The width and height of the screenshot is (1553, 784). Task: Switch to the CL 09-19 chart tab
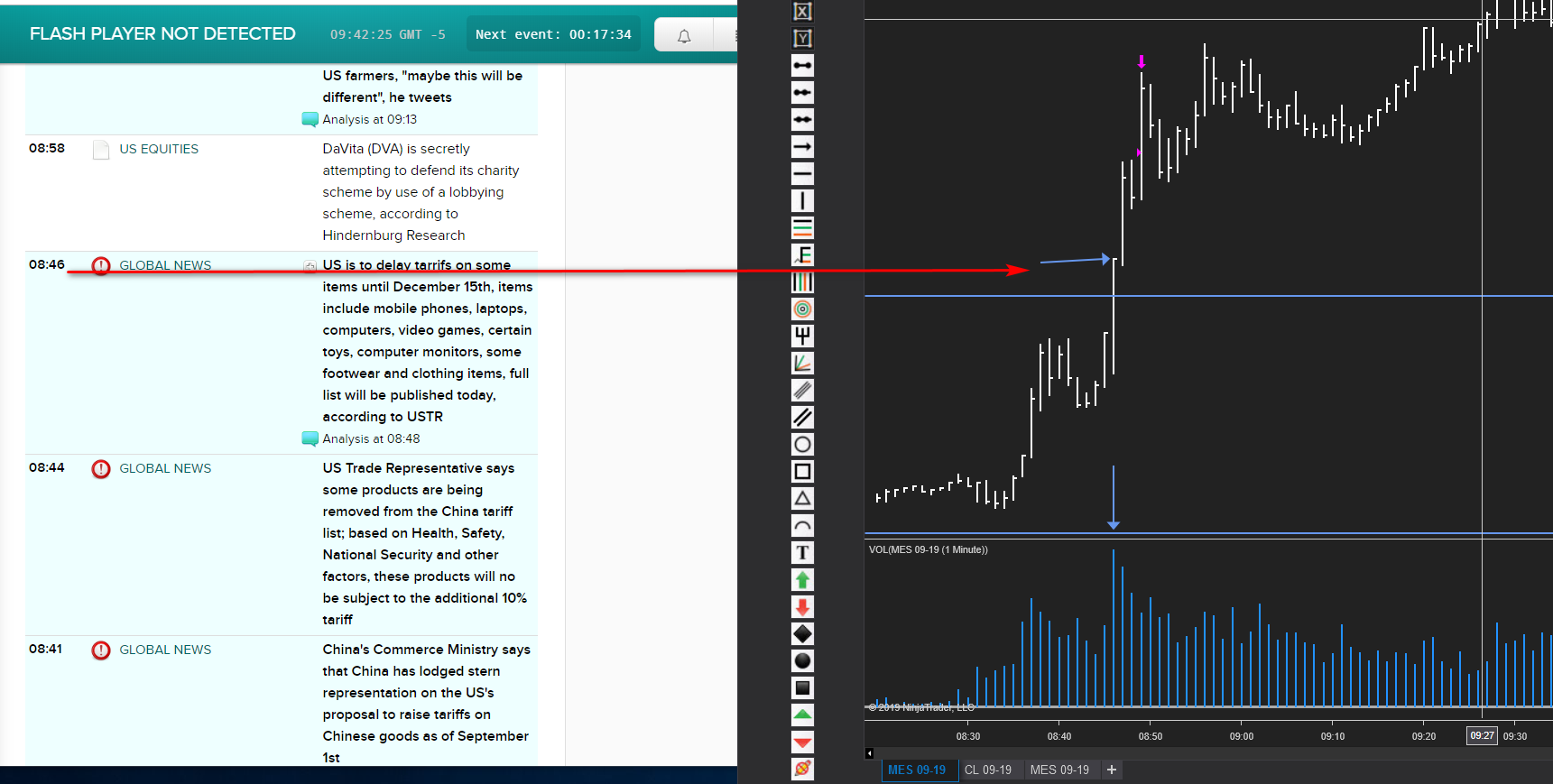click(x=988, y=770)
